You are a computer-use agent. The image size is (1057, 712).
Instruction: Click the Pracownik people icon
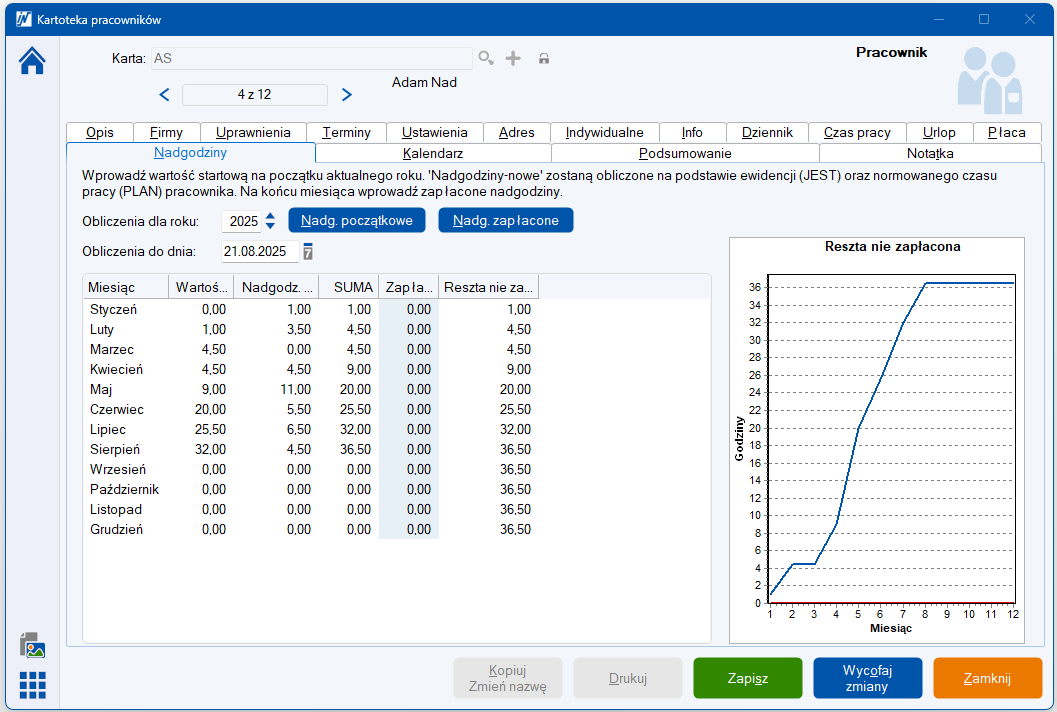point(989,79)
